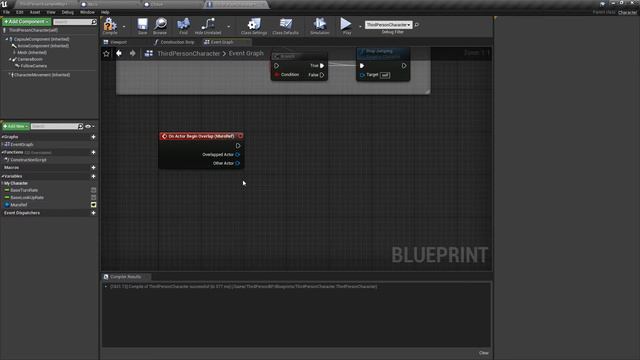This screenshot has height=360, width=640.
Task: Click the Branch node input exec pin
Action: (x=277, y=66)
